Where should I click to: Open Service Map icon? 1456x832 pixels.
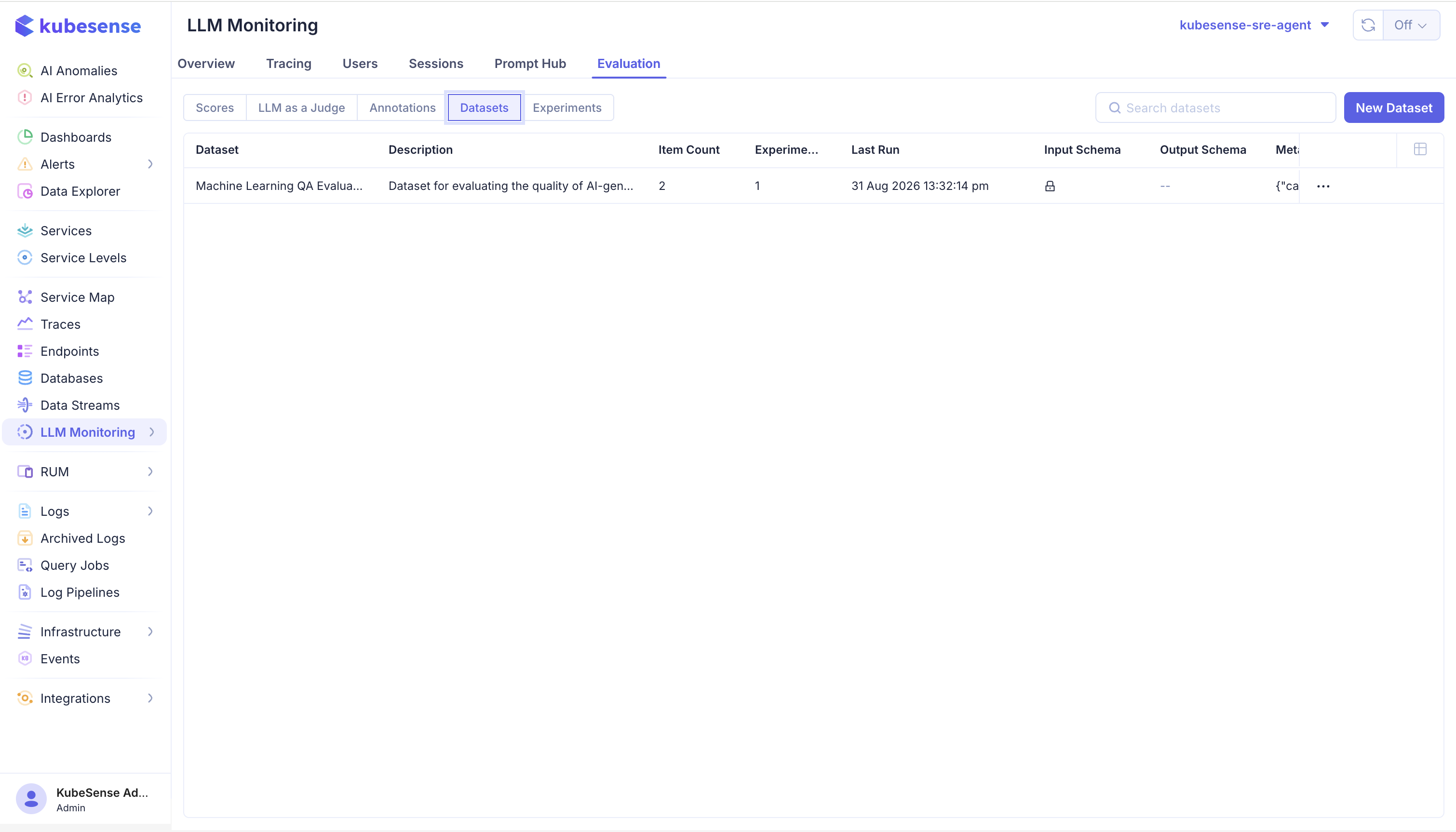pyautogui.click(x=25, y=297)
